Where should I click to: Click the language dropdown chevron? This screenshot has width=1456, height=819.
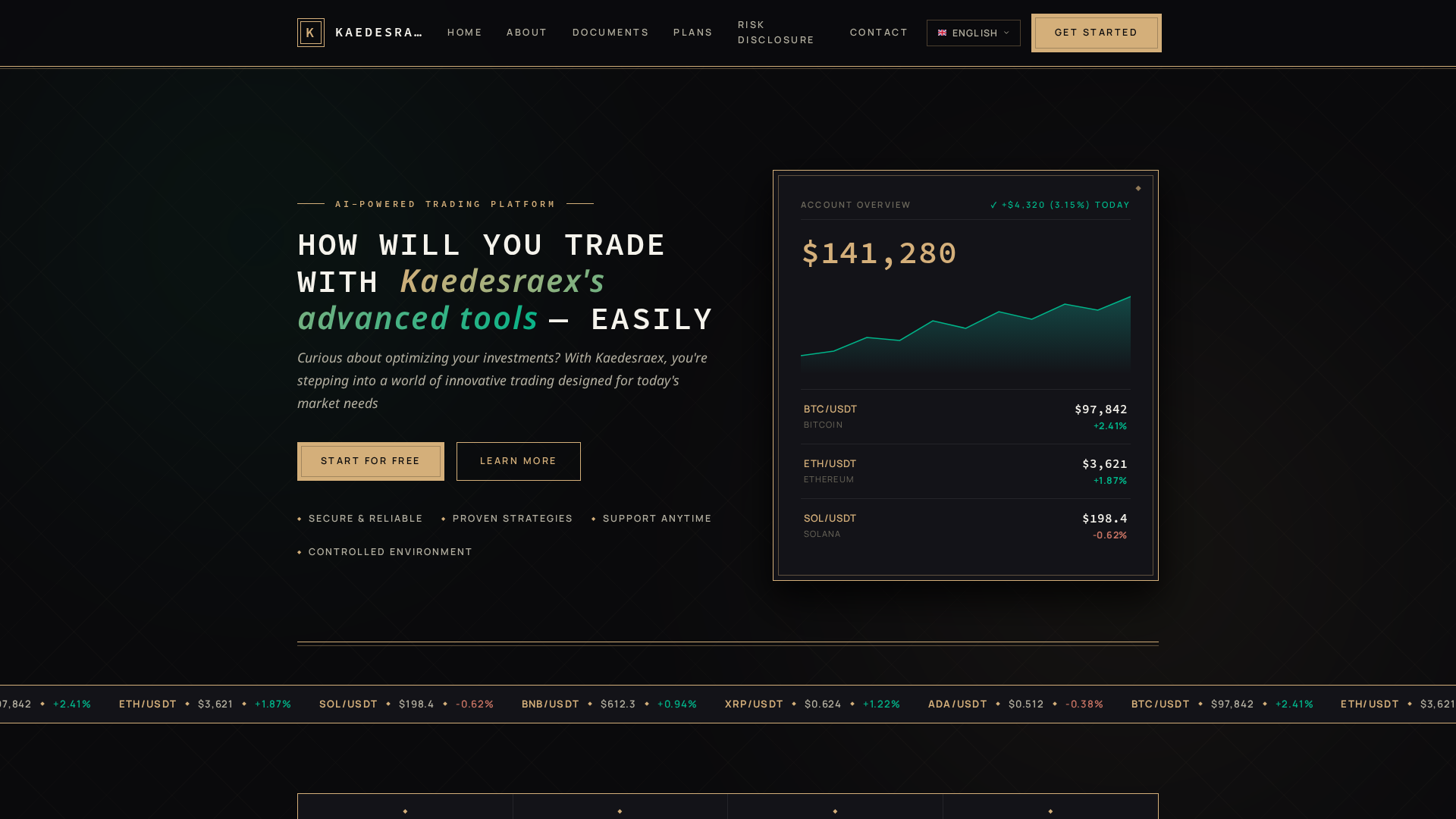coord(1006,33)
